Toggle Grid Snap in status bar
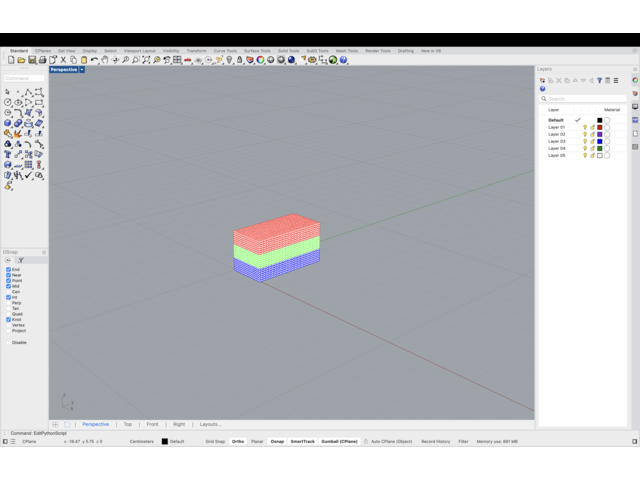This screenshot has height=480, width=640. coord(215,442)
